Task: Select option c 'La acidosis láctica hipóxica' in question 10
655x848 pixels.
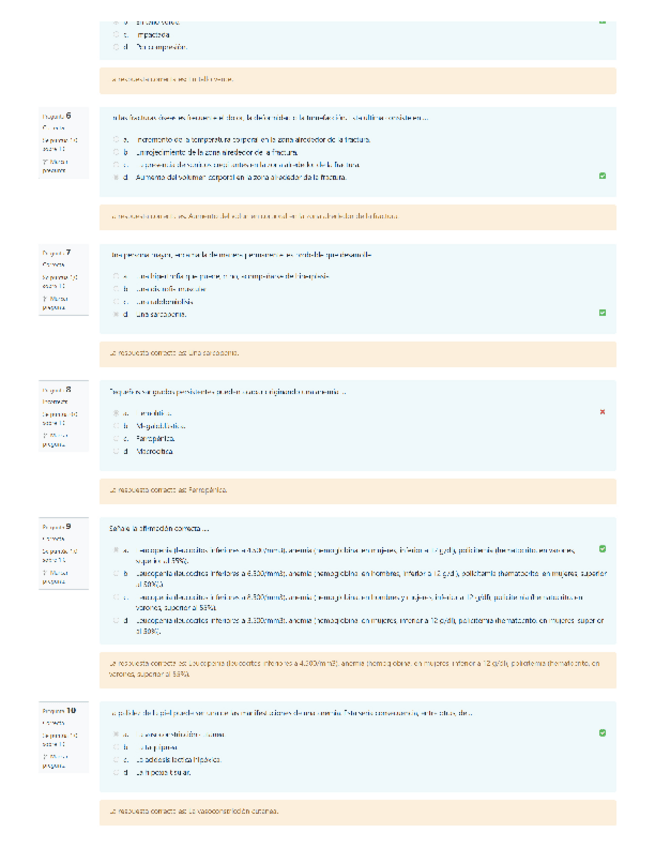Action: click(x=116, y=759)
